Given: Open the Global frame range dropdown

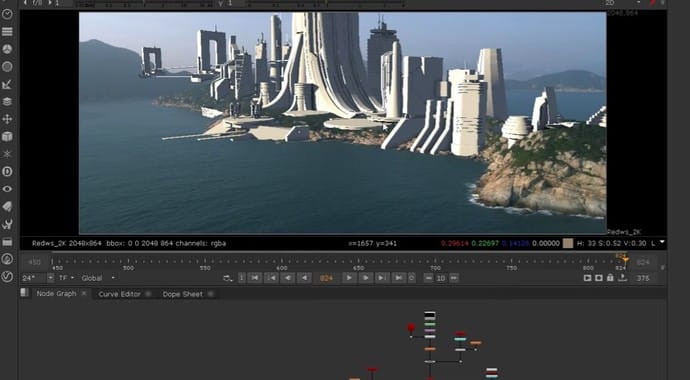Looking at the screenshot, I should 98,278.
